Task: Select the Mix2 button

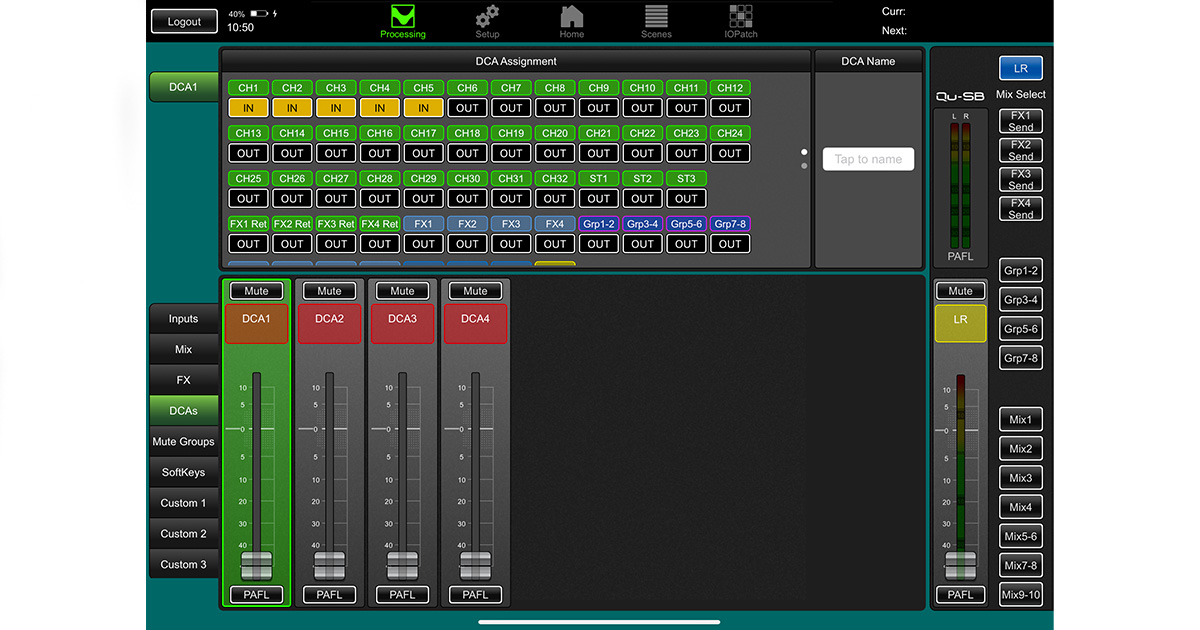Action: (1021, 448)
